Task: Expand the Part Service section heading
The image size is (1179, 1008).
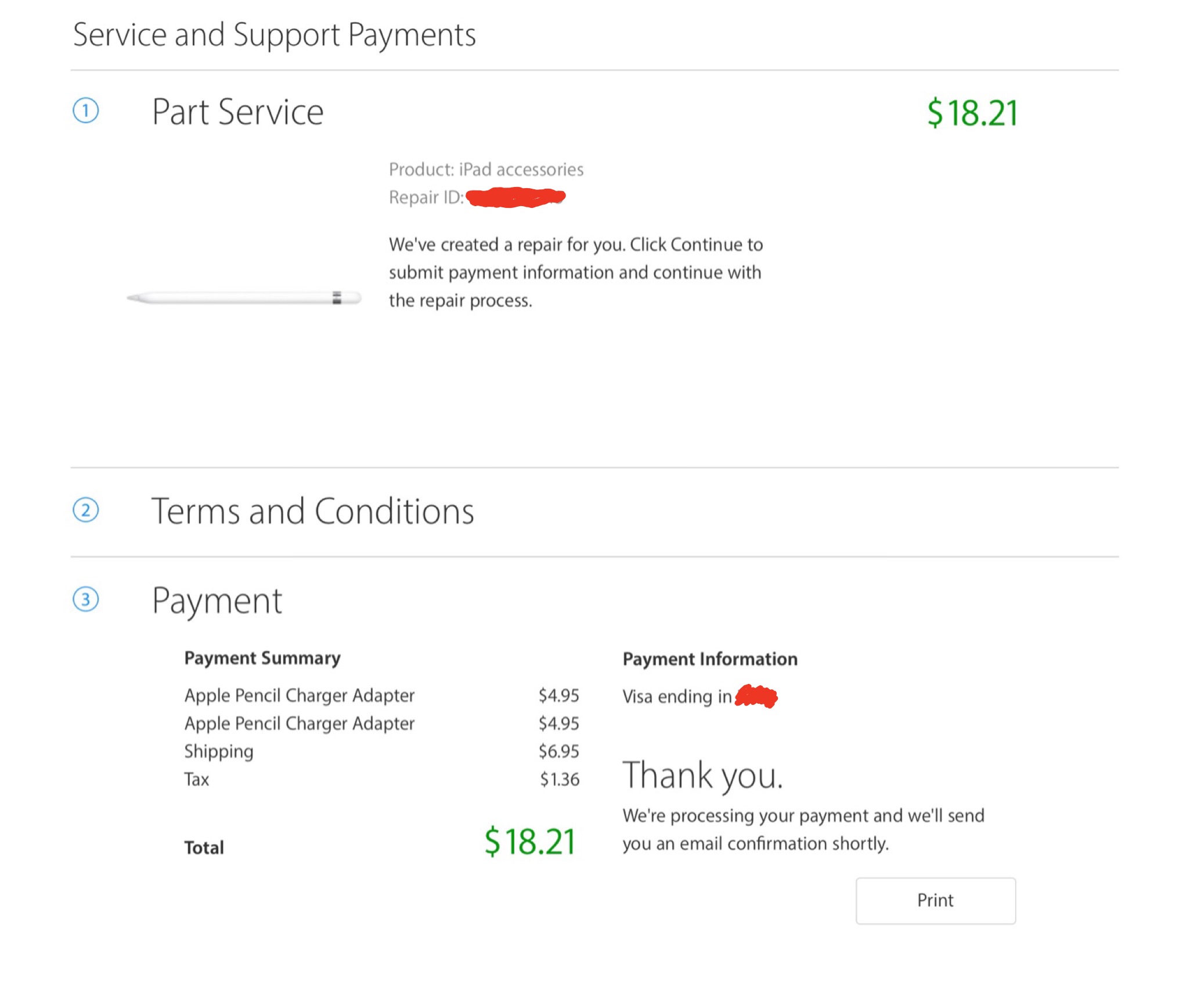Action: (x=237, y=111)
